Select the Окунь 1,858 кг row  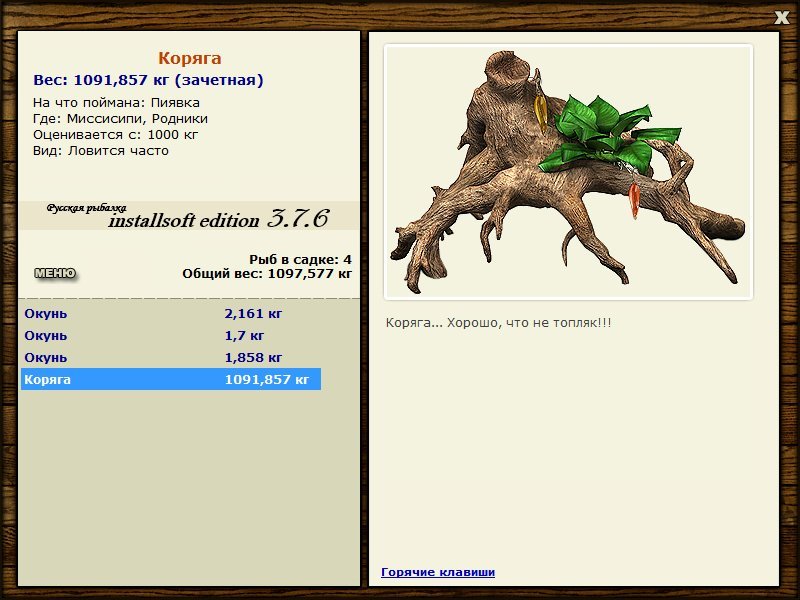[x=171, y=357]
